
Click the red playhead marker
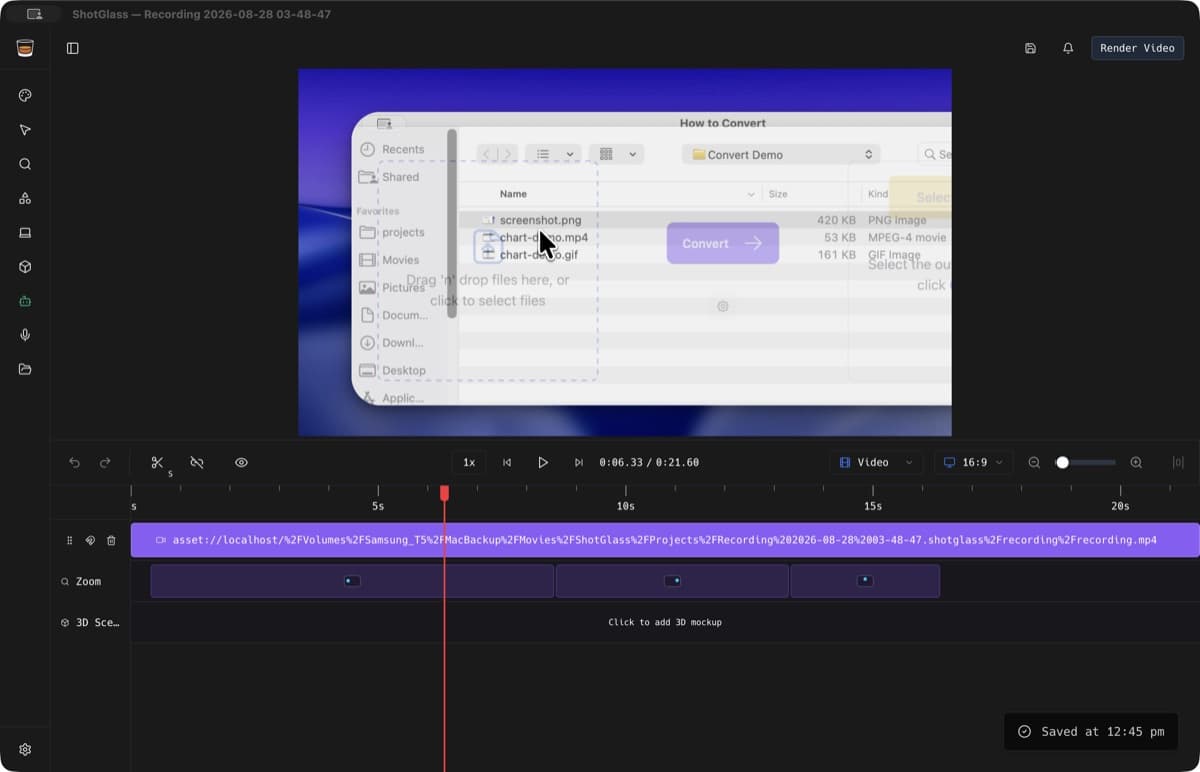(x=444, y=493)
